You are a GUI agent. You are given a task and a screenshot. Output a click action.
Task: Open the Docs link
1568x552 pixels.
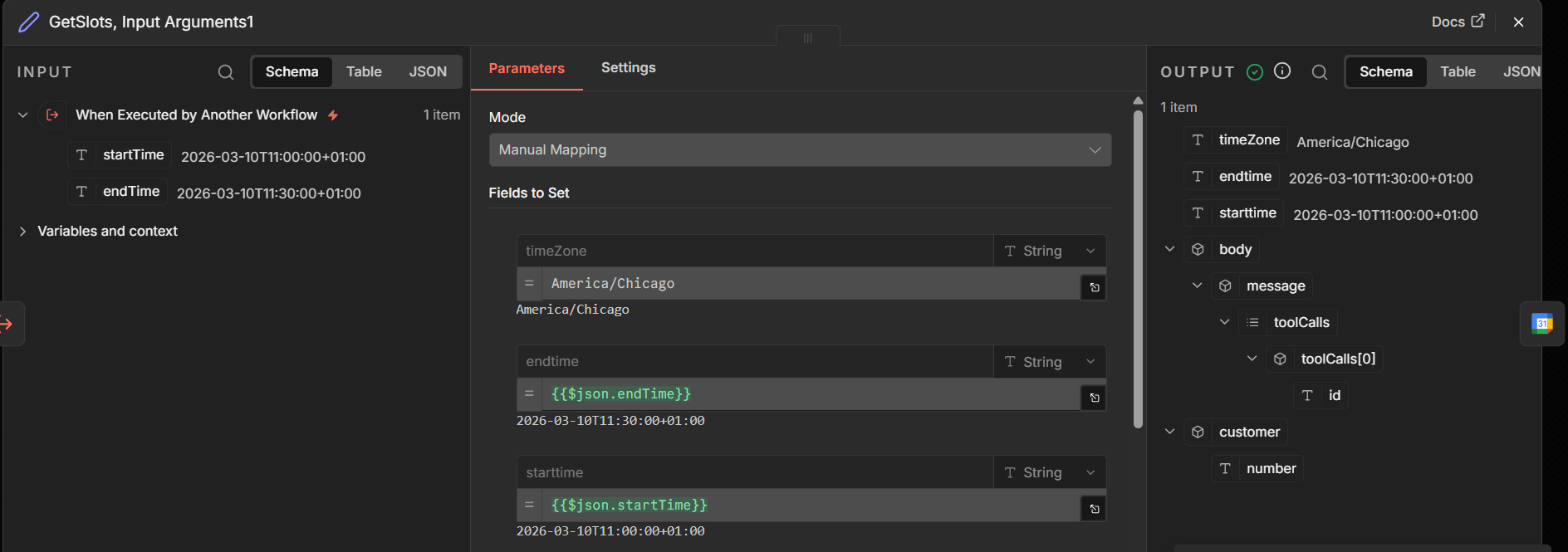point(1458,22)
